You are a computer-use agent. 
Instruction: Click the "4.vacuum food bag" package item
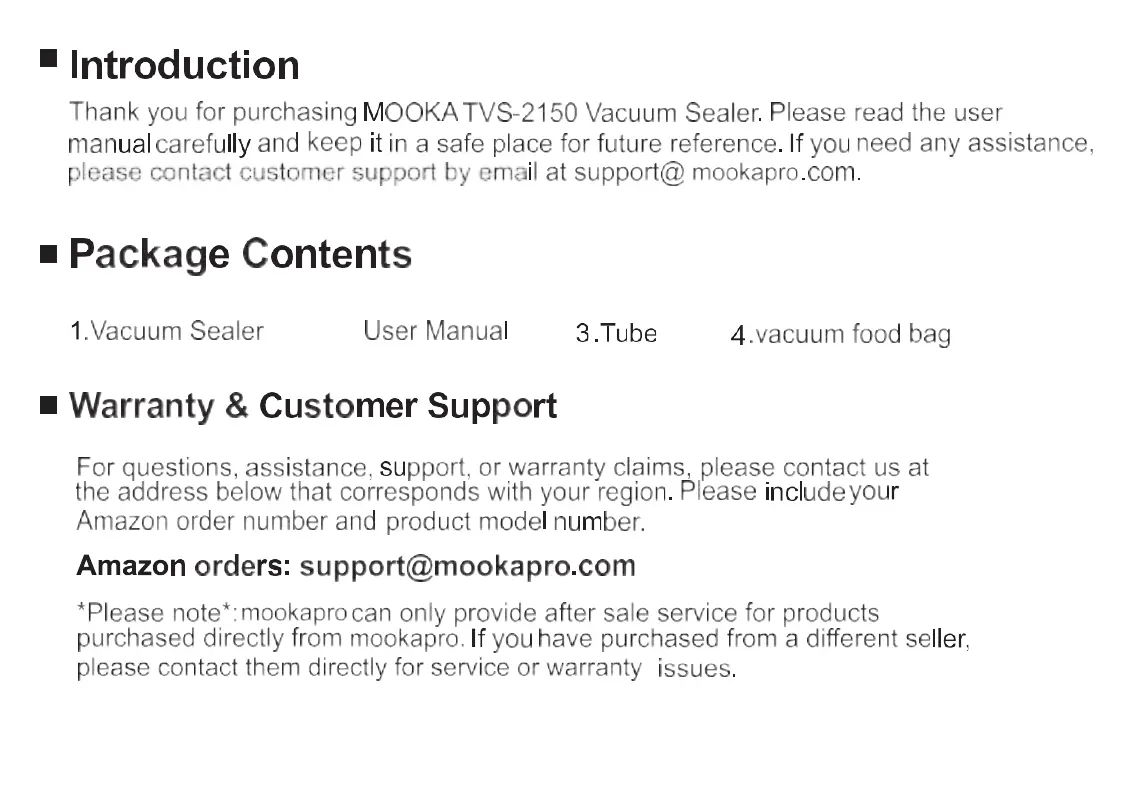tap(840, 334)
